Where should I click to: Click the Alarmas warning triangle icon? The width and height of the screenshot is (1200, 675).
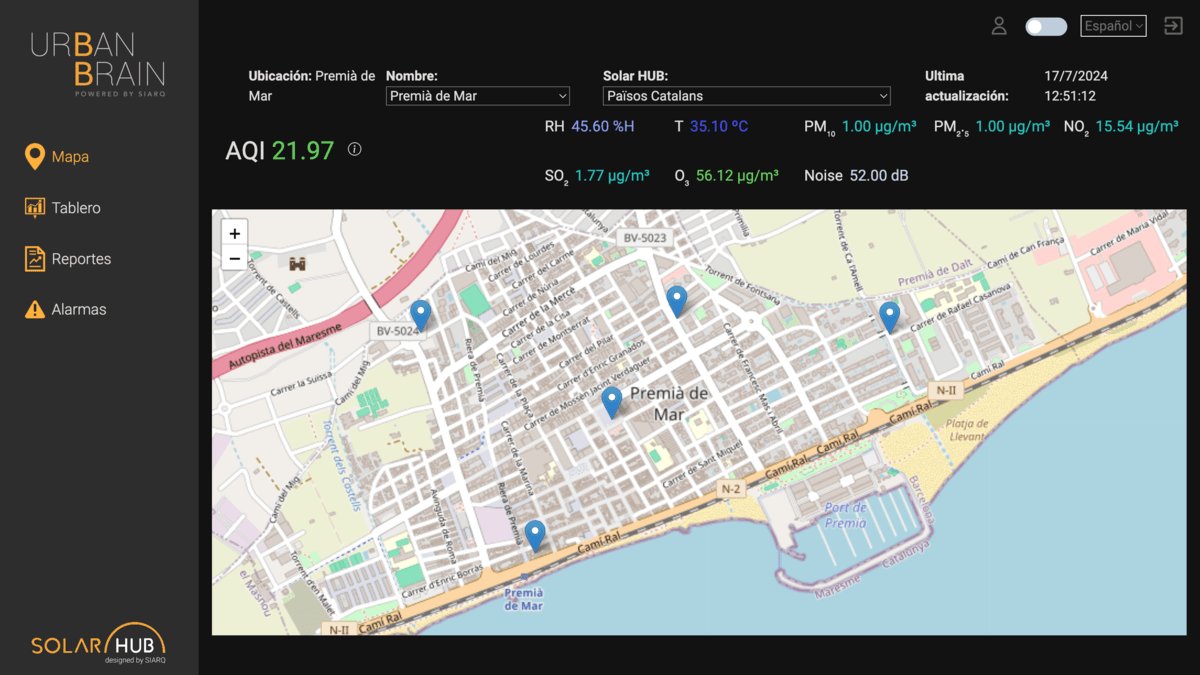pyautogui.click(x=35, y=310)
